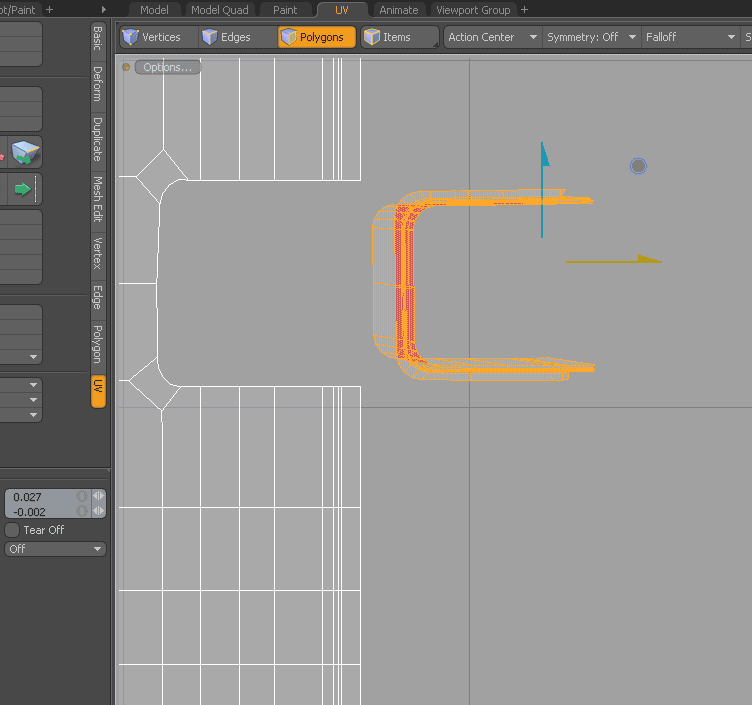
Task: Click the blue circle handle in the viewport
Action: (638, 166)
